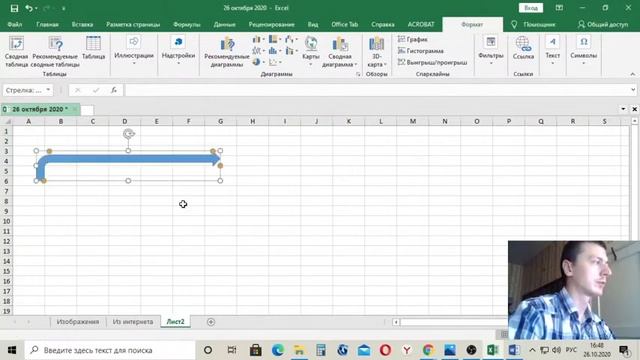
Task: Open Excel from the taskbar
Action: pos(493,350)
